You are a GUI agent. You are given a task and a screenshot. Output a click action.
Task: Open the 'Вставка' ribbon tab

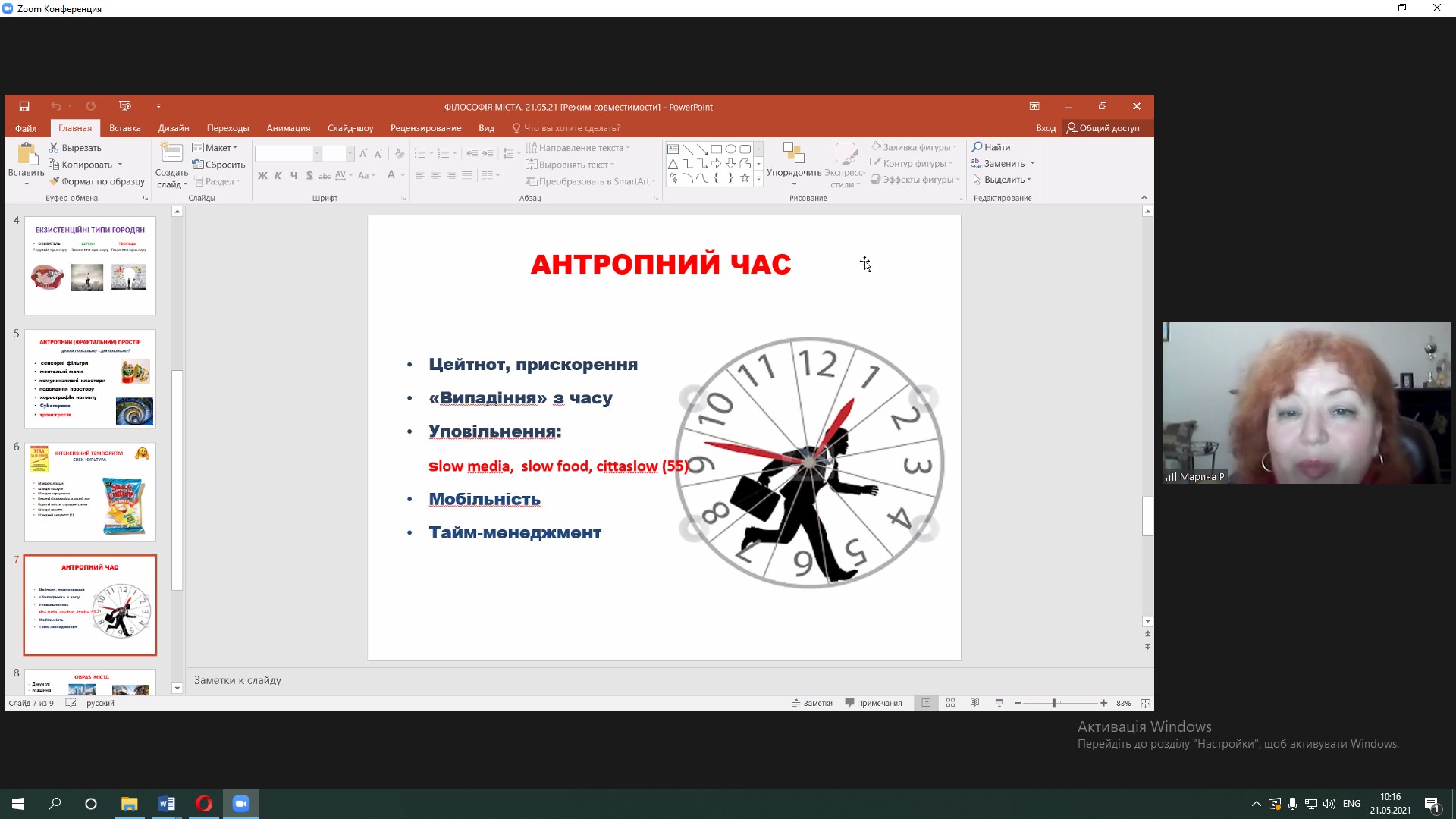(124, 128)
